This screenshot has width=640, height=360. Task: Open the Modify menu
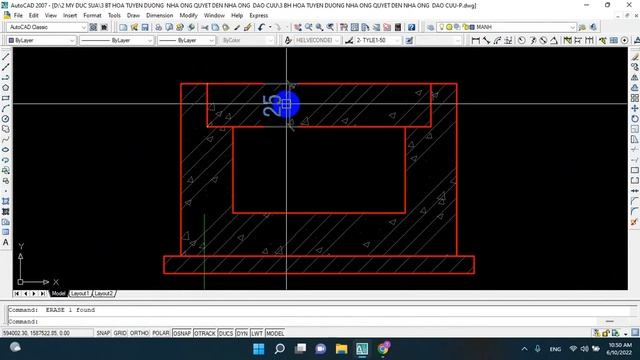[188, 16]
